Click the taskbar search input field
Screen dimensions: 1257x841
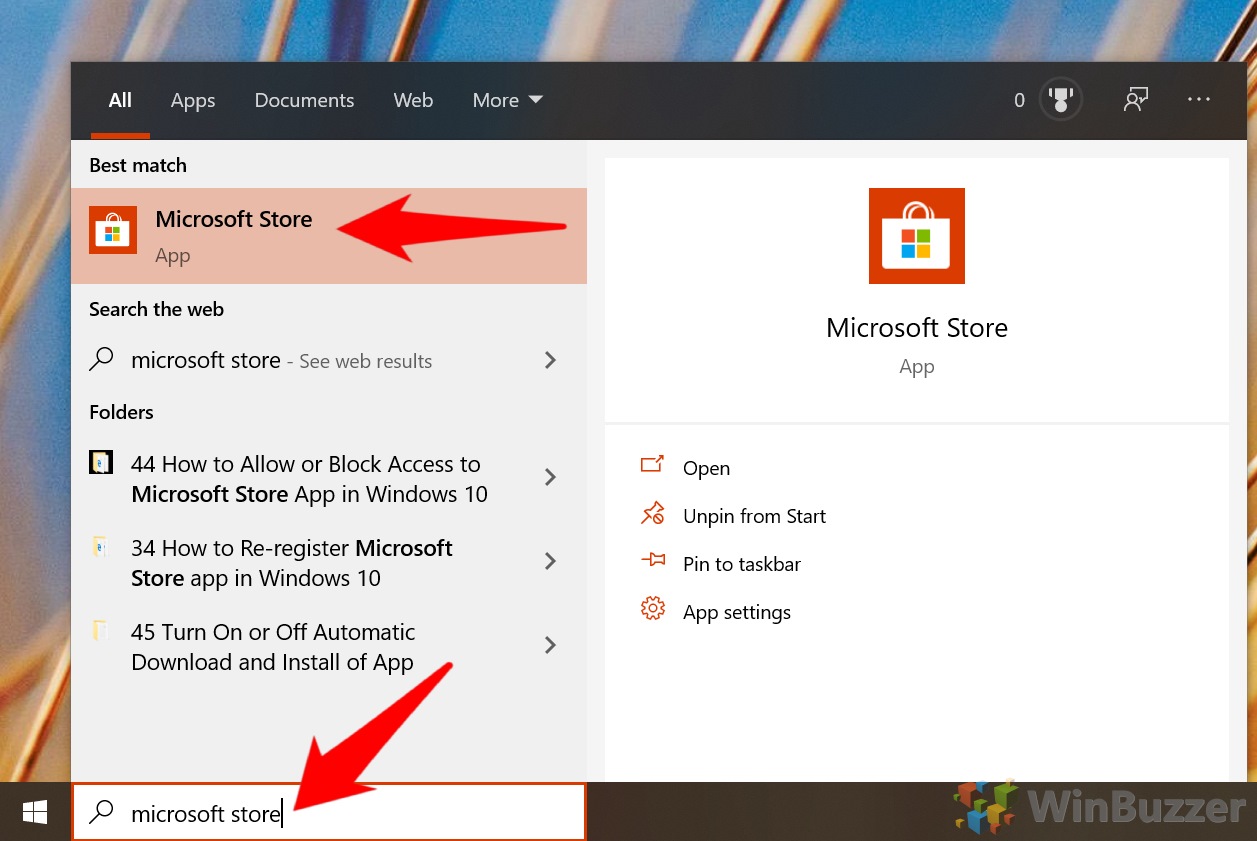[x=328, y=812]
